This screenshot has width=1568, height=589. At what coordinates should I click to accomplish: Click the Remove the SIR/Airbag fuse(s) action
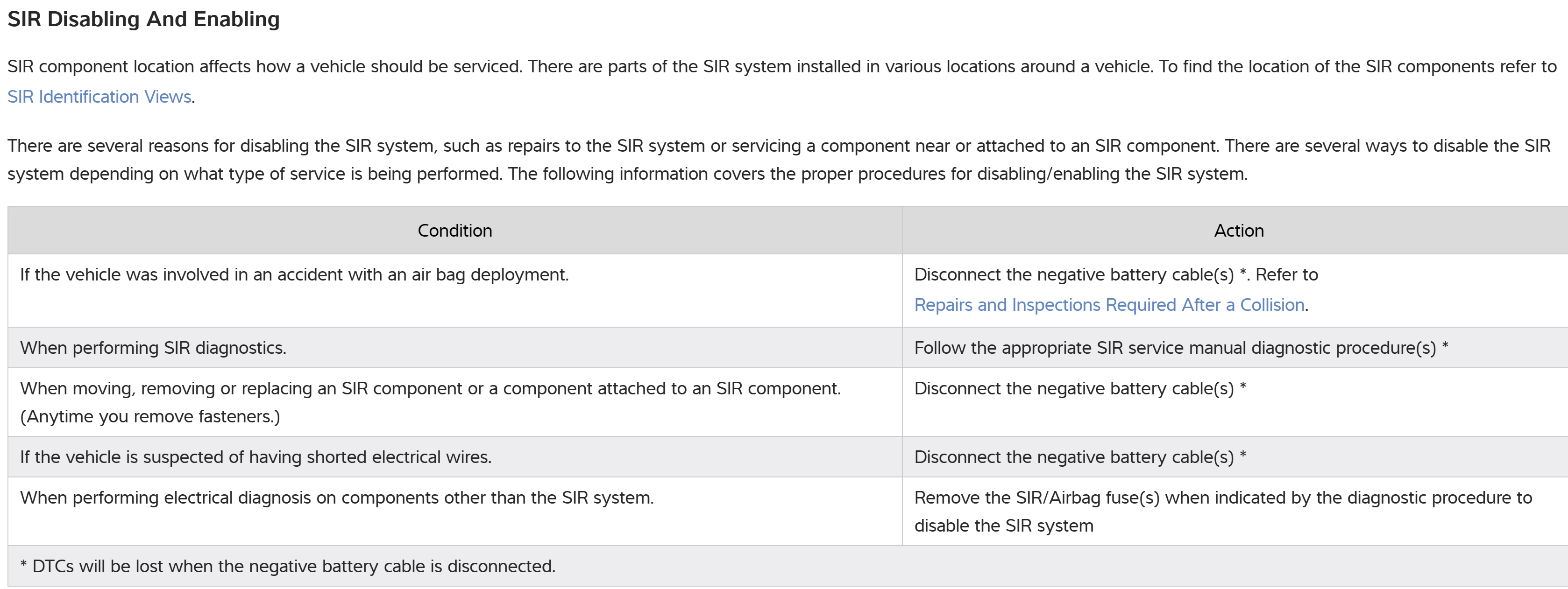pos(1222,498)
